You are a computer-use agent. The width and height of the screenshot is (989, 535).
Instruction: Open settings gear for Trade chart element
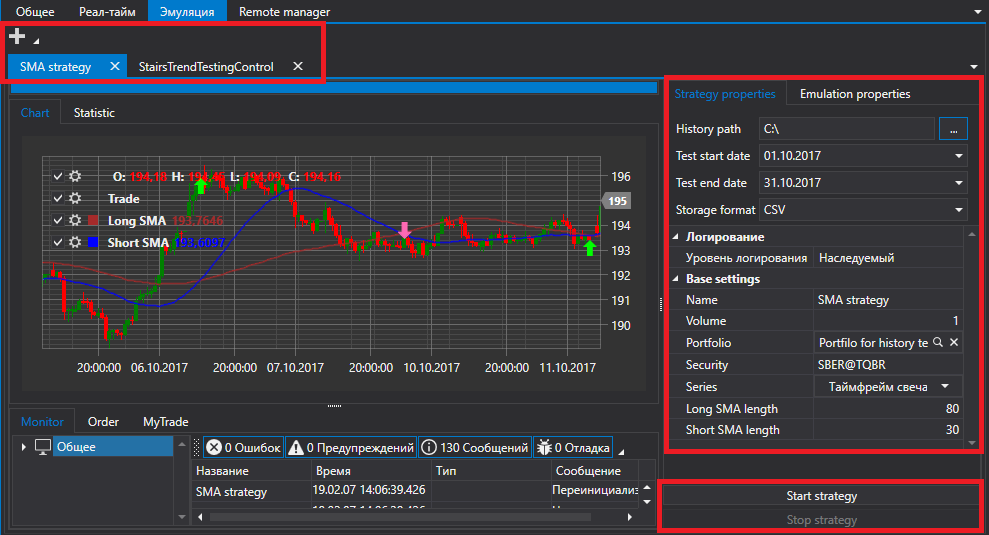[75, 198]
